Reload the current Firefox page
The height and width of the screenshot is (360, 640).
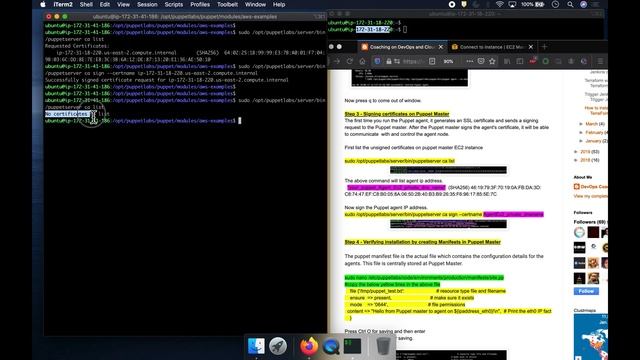click(350, 61)
